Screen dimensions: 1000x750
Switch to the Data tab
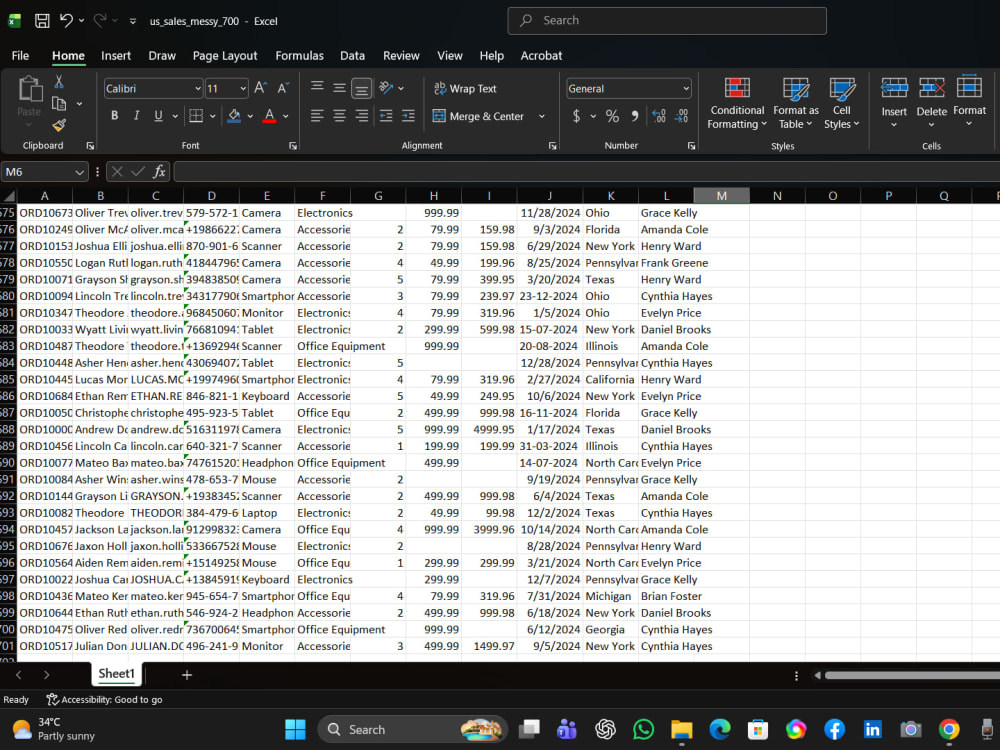[x=352, y=55]
